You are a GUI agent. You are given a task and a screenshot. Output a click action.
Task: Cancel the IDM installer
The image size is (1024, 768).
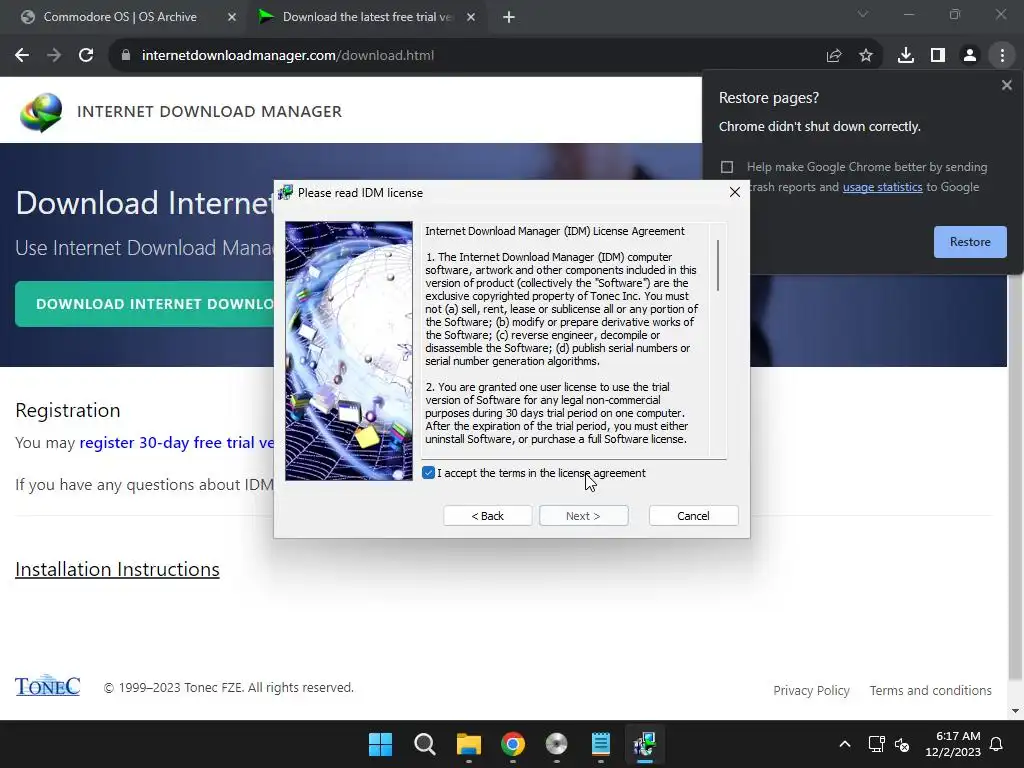[694, 516]
